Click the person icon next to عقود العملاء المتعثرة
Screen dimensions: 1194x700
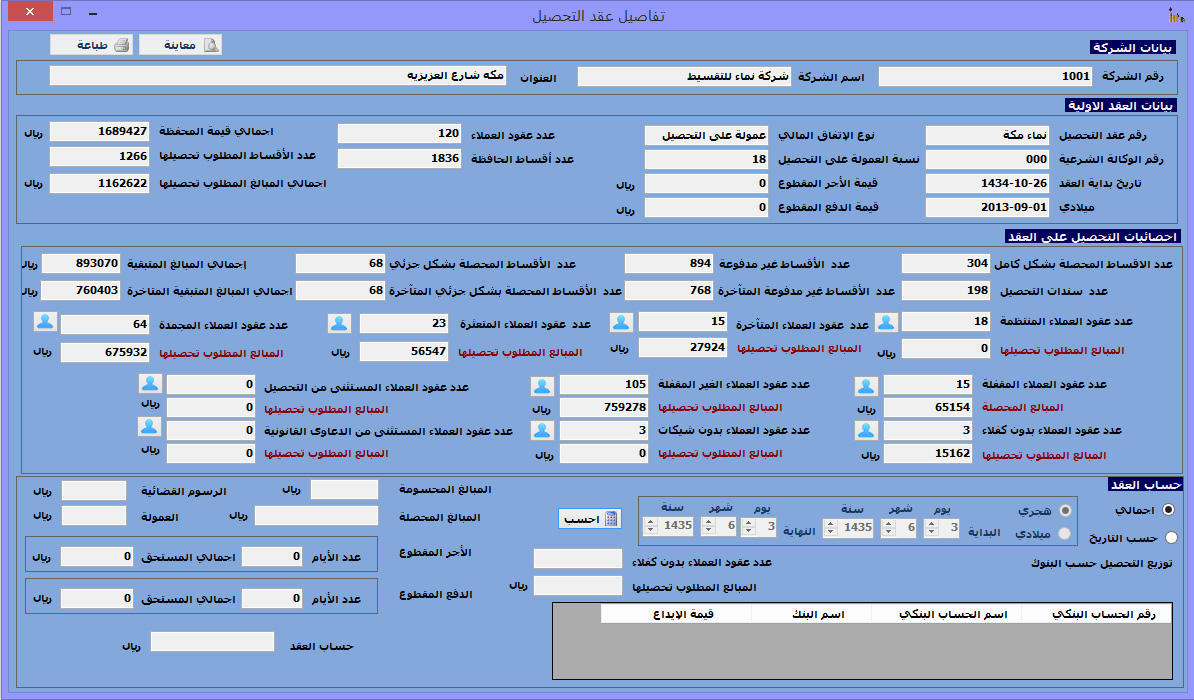[340, 323]
